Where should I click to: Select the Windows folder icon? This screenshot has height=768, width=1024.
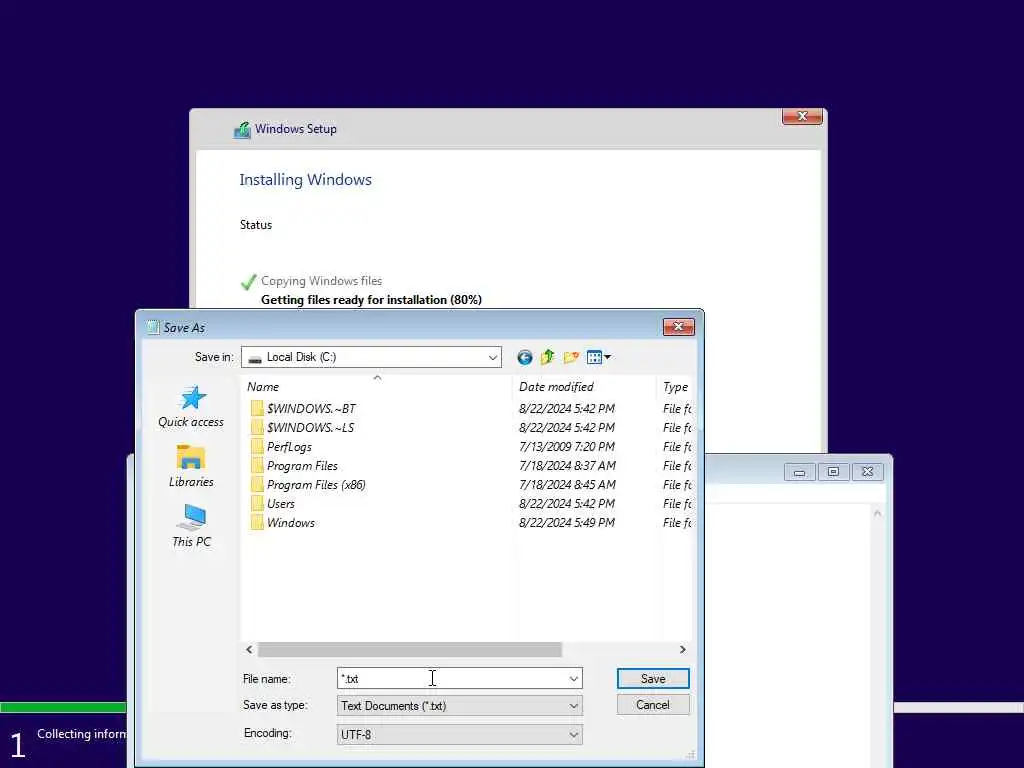[x=257, y=522]
